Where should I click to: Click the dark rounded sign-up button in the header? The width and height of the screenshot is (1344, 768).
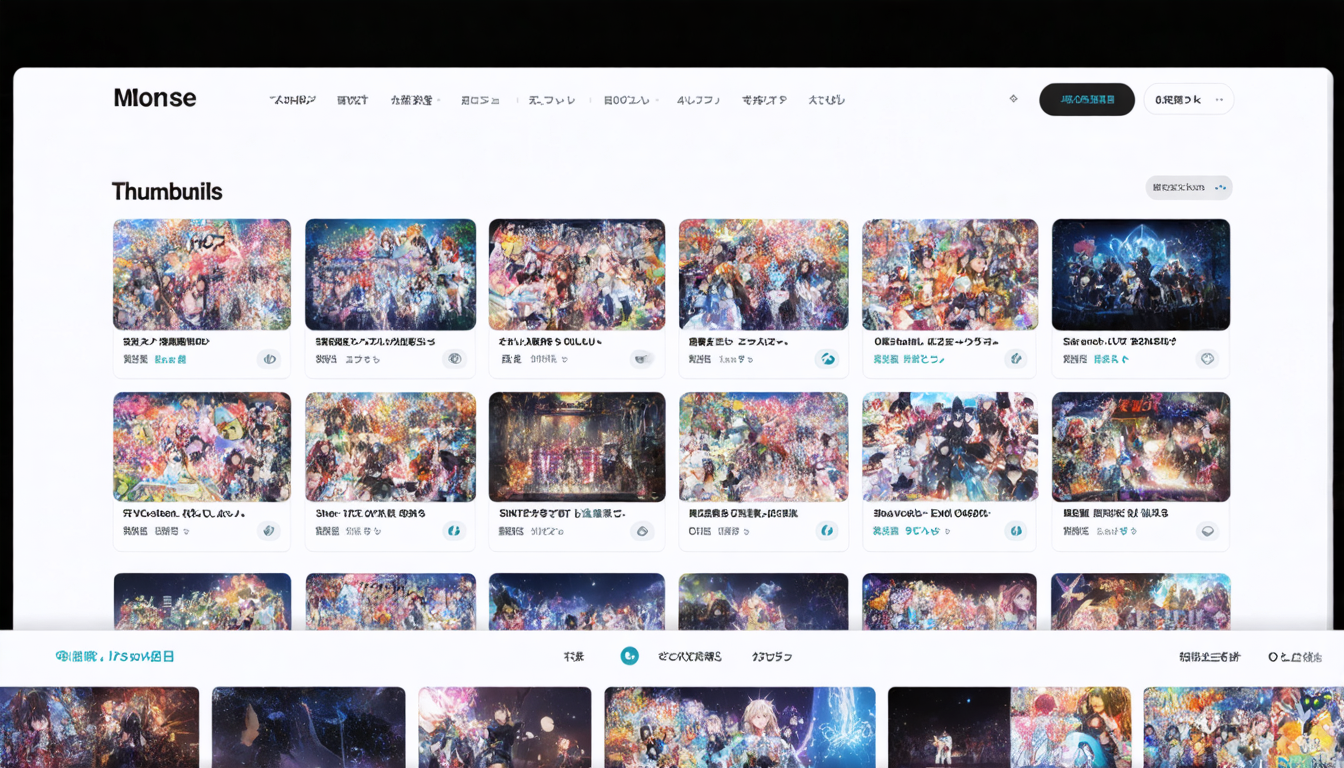pos(1086,99)
